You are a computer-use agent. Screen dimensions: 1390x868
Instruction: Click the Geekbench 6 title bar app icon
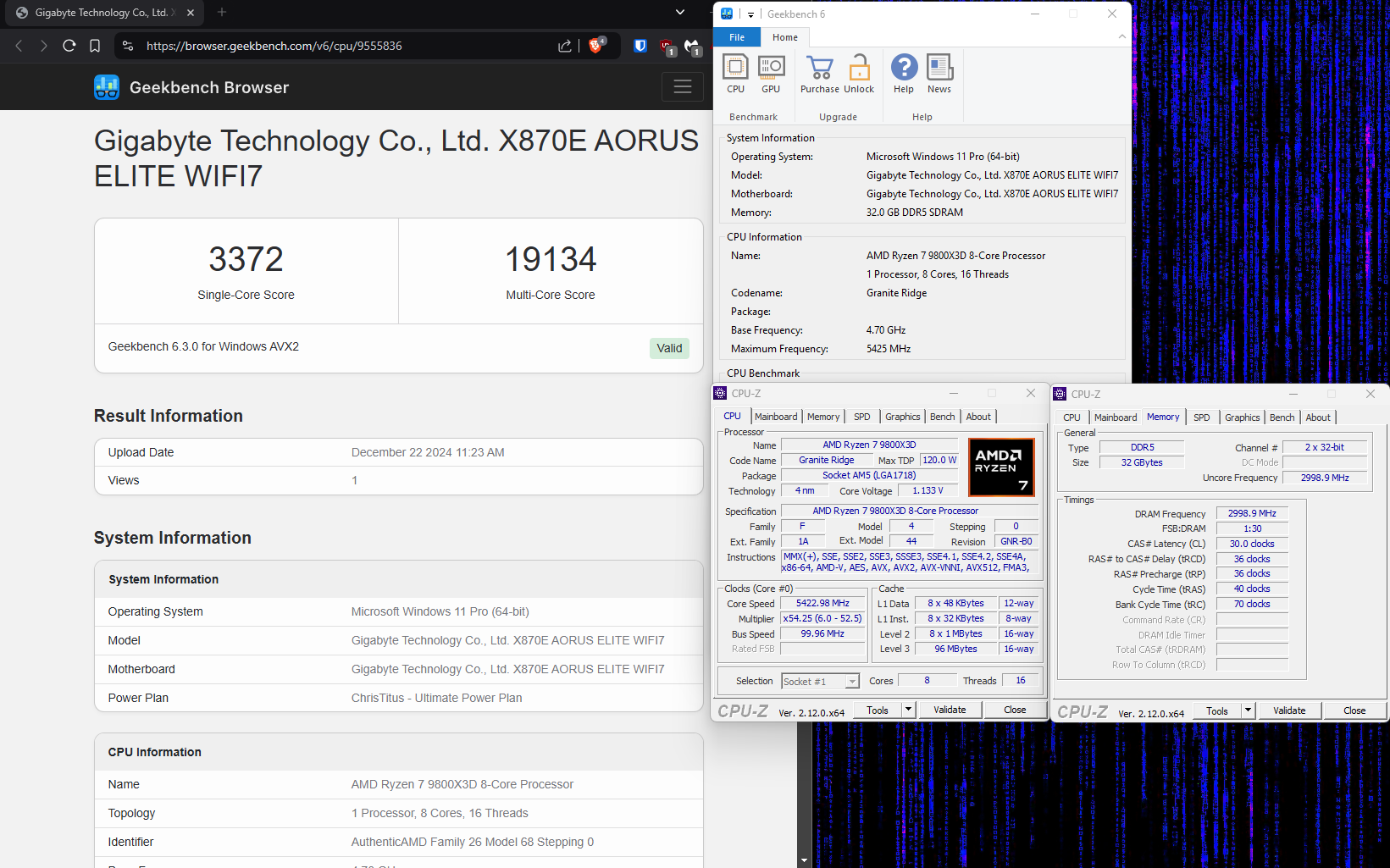pos(727,14)
